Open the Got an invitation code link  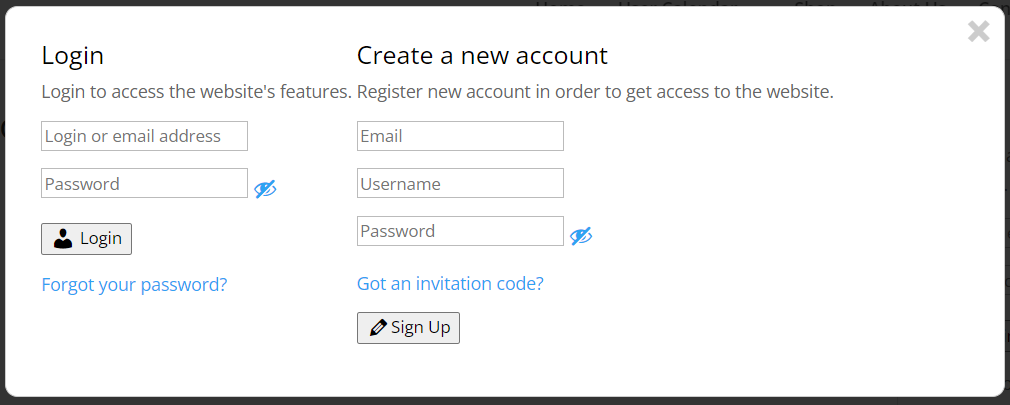pyautogui.click(x=450, y=283)
